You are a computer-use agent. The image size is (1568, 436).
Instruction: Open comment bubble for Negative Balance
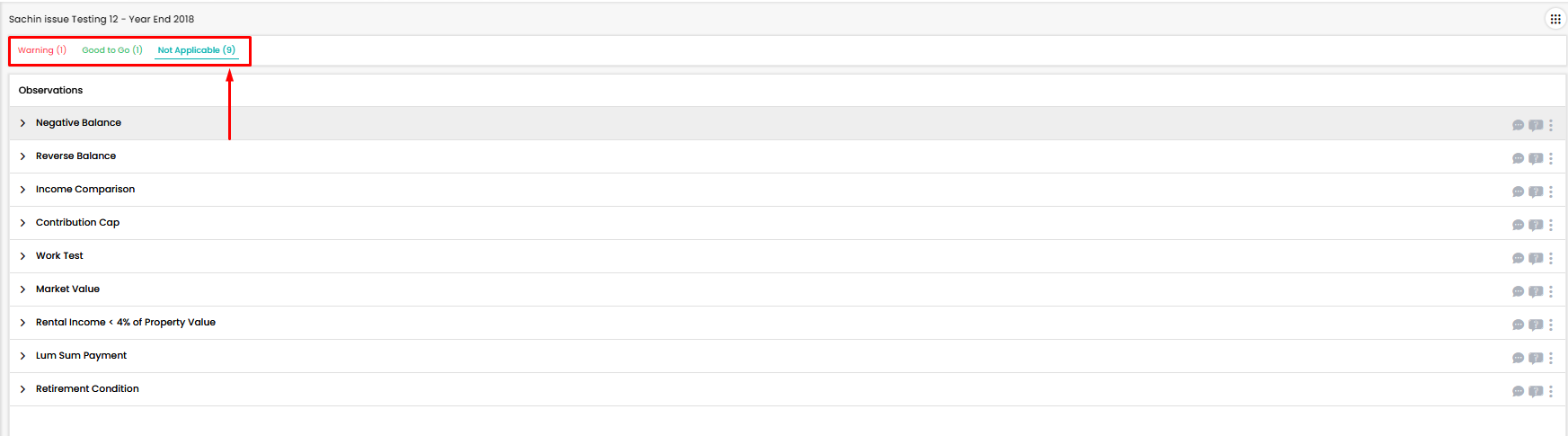tap(1519, 126)
